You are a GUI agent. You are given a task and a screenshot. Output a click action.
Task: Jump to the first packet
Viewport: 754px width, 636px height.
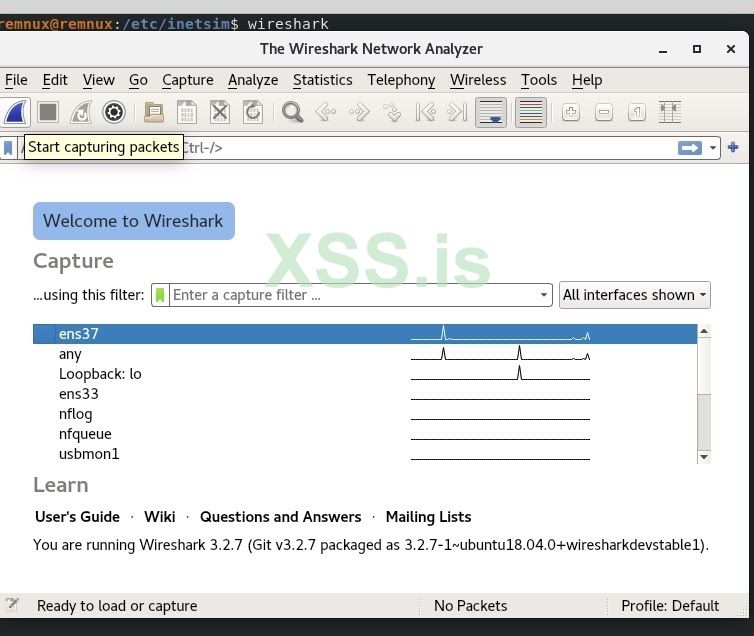425,112
